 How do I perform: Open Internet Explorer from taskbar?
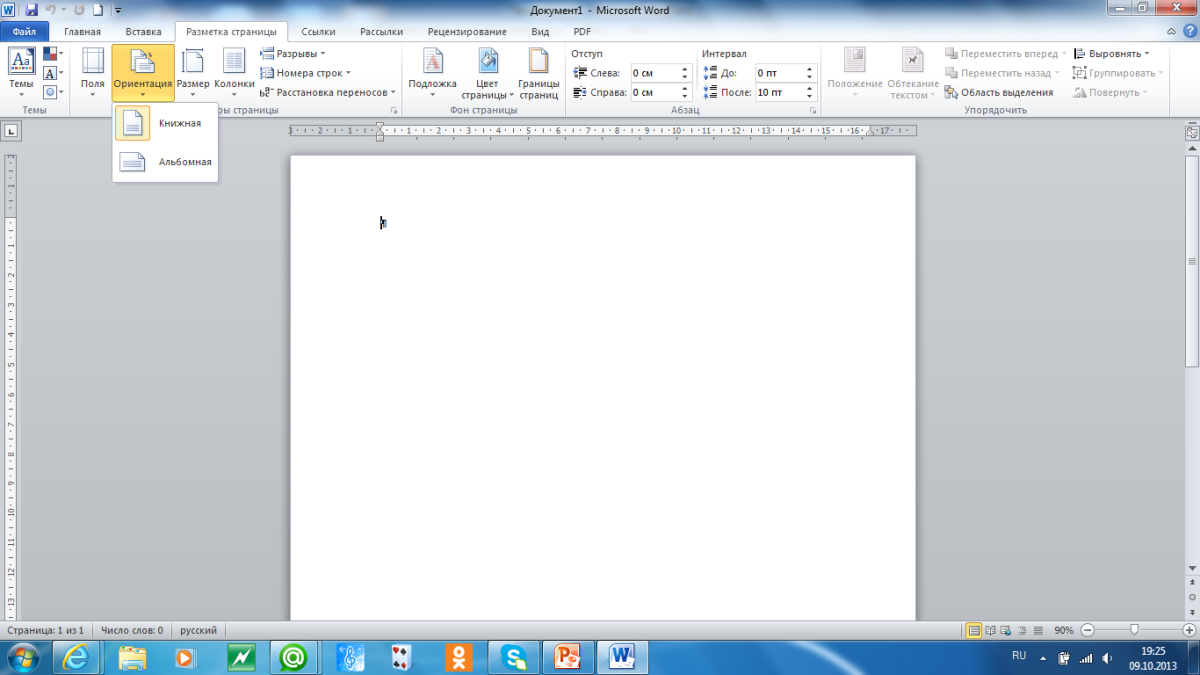point(78,657)
